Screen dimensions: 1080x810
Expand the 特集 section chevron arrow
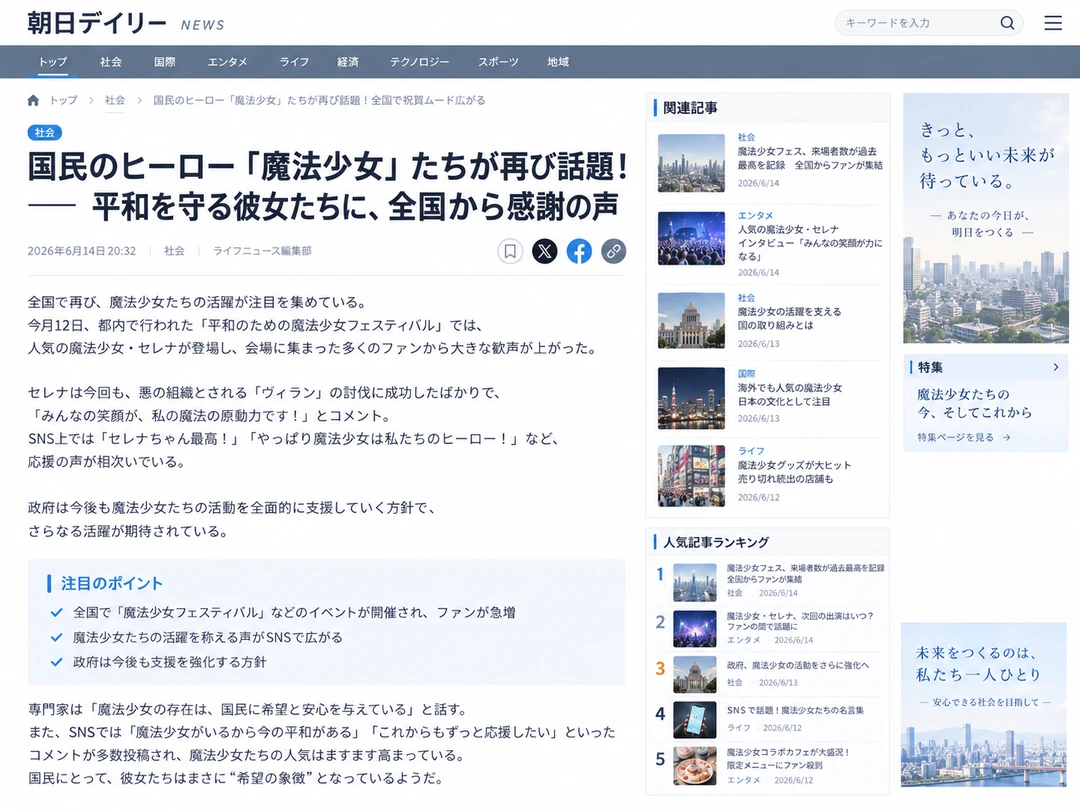pyautogui.click(x=1056, y=367)
